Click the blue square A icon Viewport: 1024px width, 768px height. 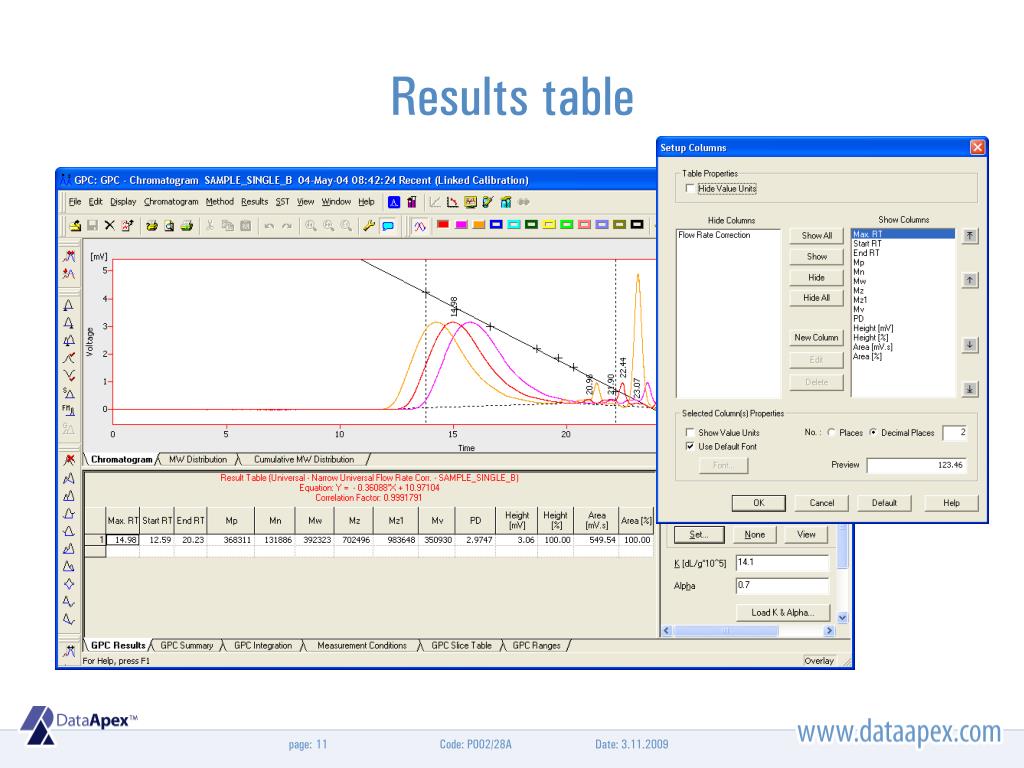[394, 202]
